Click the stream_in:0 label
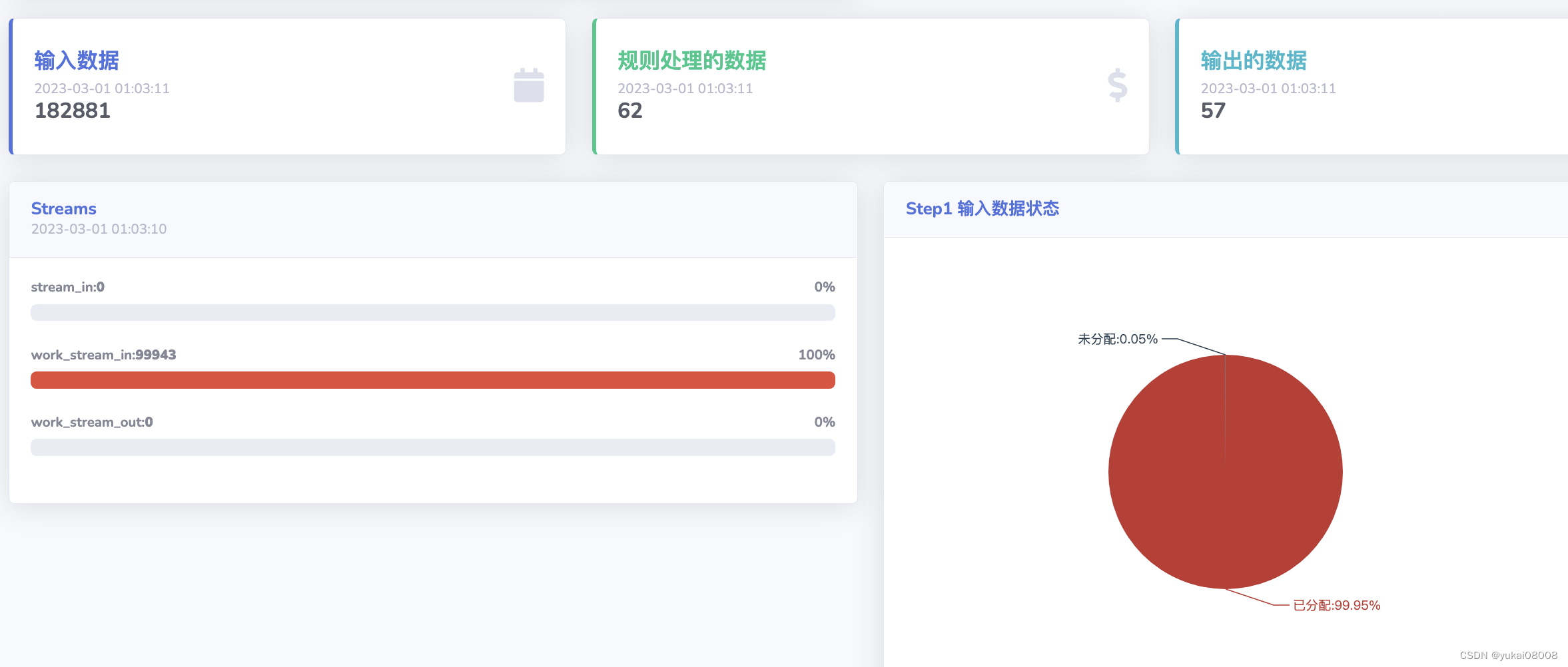The width and height of the screenshot is (1568, 667). pyautogui.click(x=68, y=287)
